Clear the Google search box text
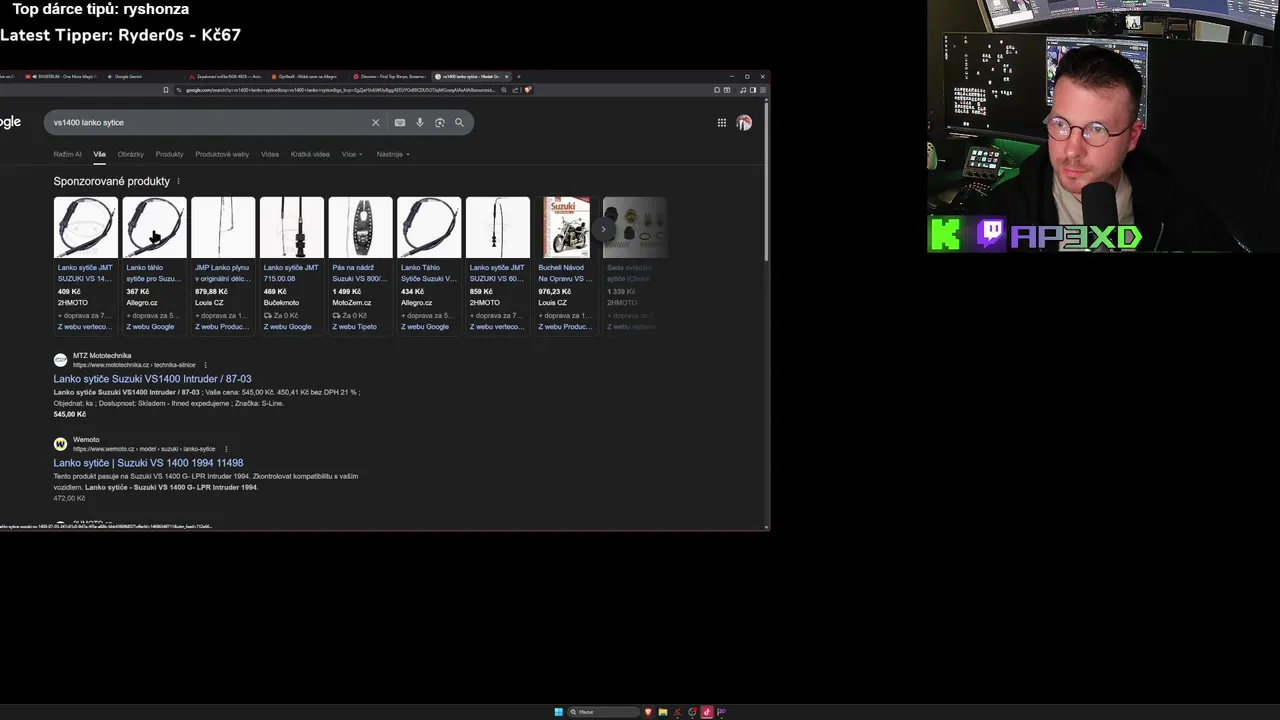The width and height of the screenshot is (1280, 720). pos(375,122)
